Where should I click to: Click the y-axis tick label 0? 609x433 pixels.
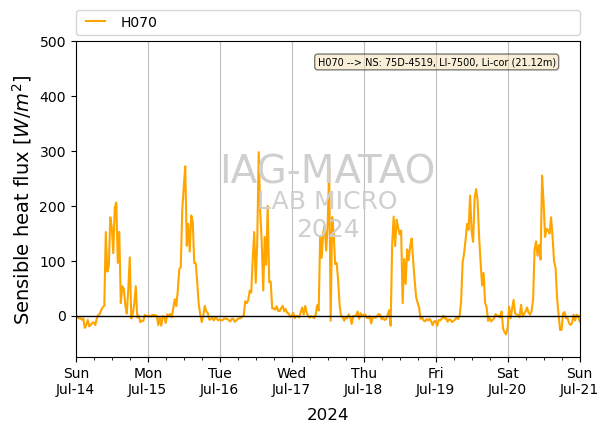click(62, 316)
